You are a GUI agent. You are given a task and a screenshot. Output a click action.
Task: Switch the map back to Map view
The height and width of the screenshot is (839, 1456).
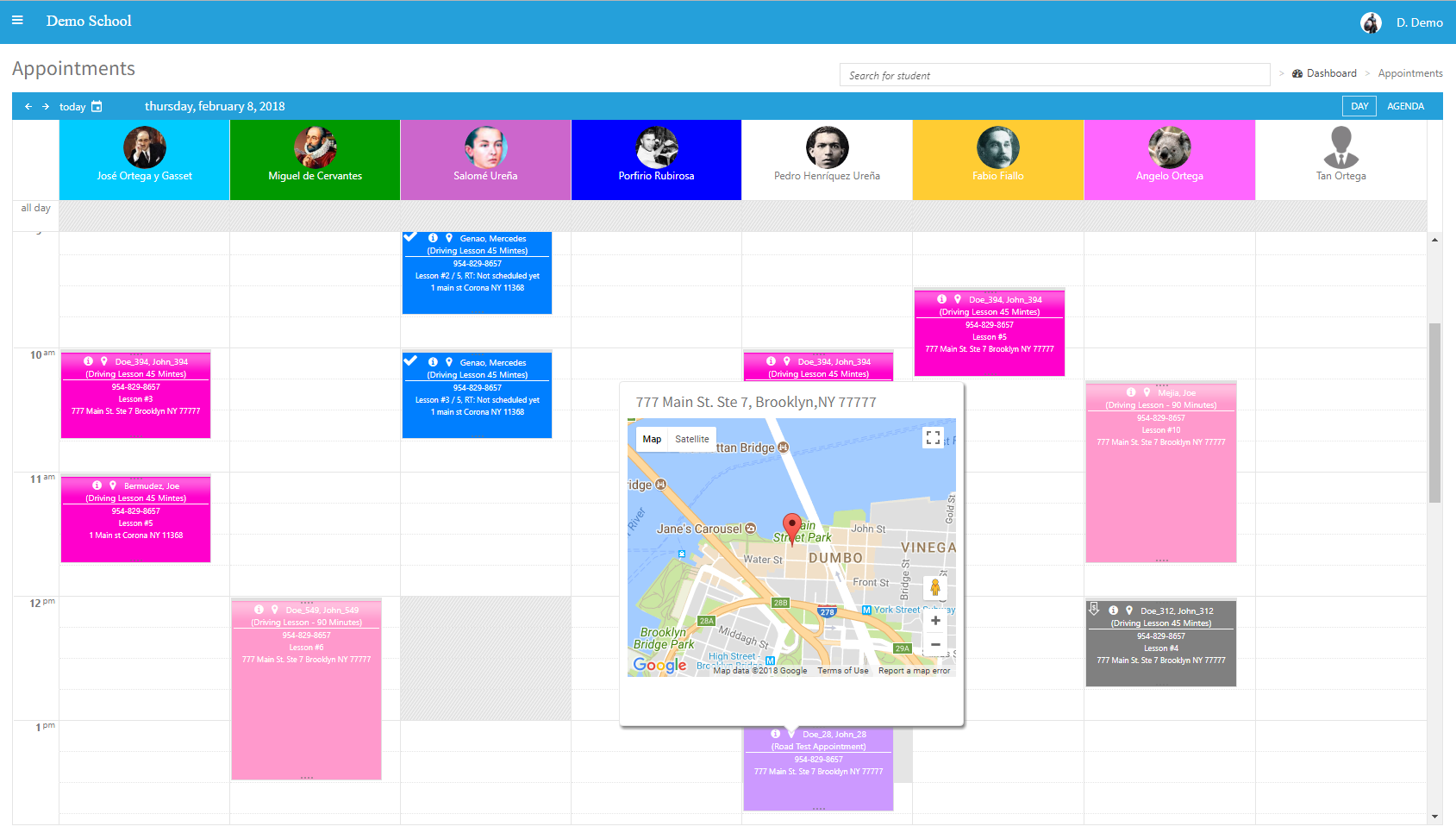point(653,439)
